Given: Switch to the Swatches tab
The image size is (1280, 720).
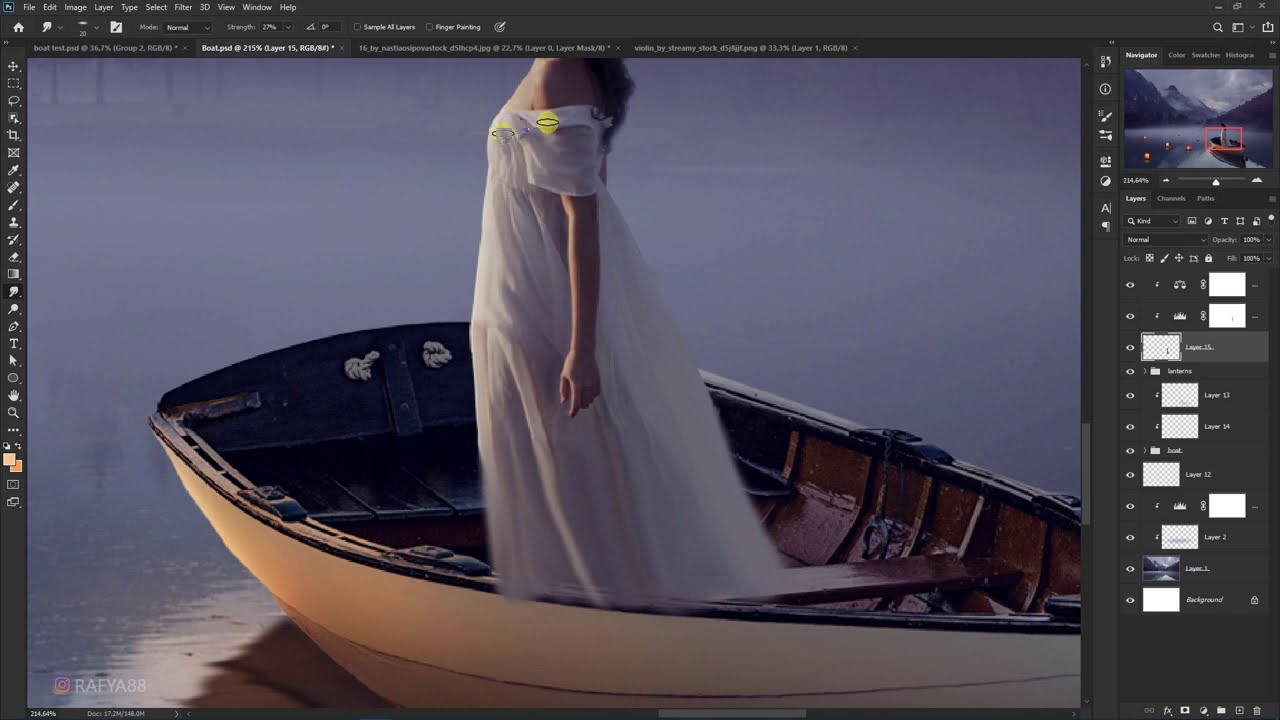Looking at the screenshot, I should click(x=1205, y=55).
